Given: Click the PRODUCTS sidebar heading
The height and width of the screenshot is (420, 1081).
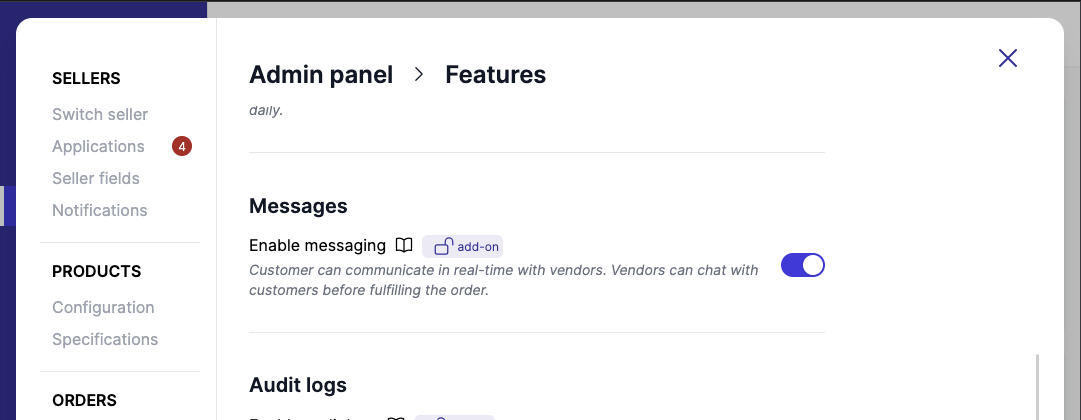Looking at the screenshot, I should [97, 271].
